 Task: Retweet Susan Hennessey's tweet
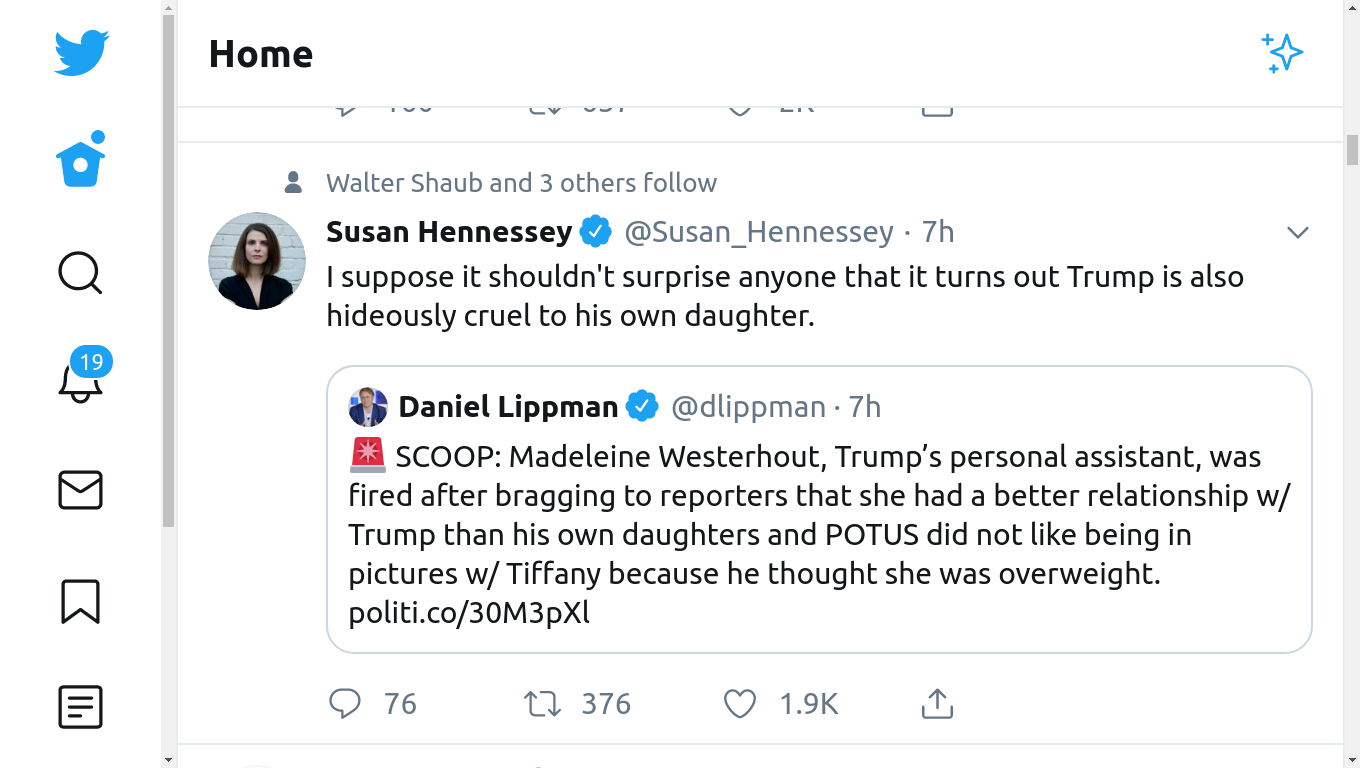click(543, 704)
